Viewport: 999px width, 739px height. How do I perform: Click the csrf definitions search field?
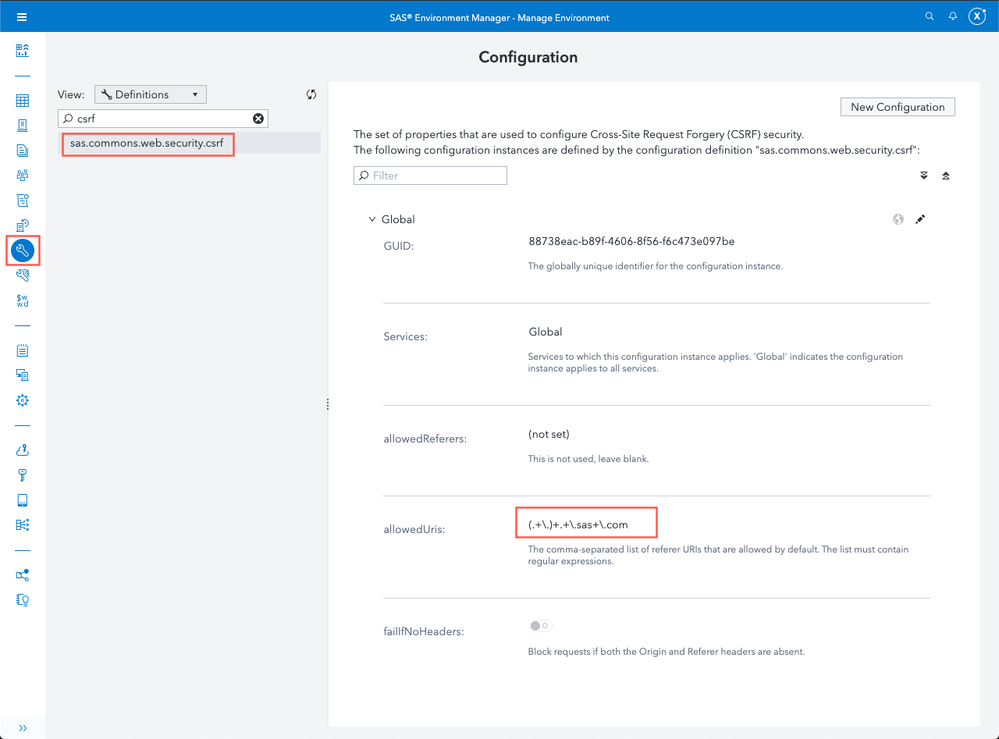tap(160, 119)
